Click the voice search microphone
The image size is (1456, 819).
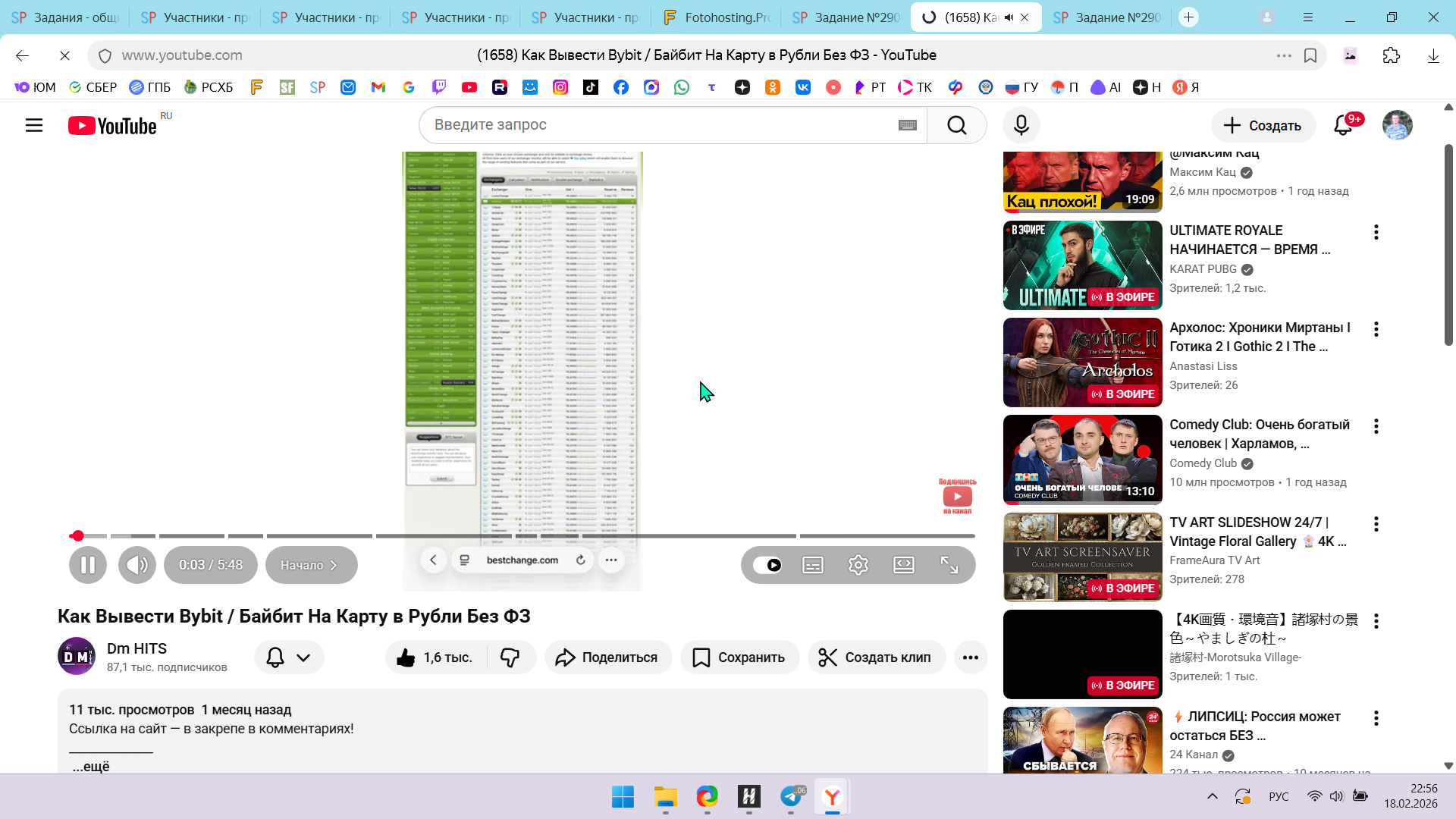1021,125
